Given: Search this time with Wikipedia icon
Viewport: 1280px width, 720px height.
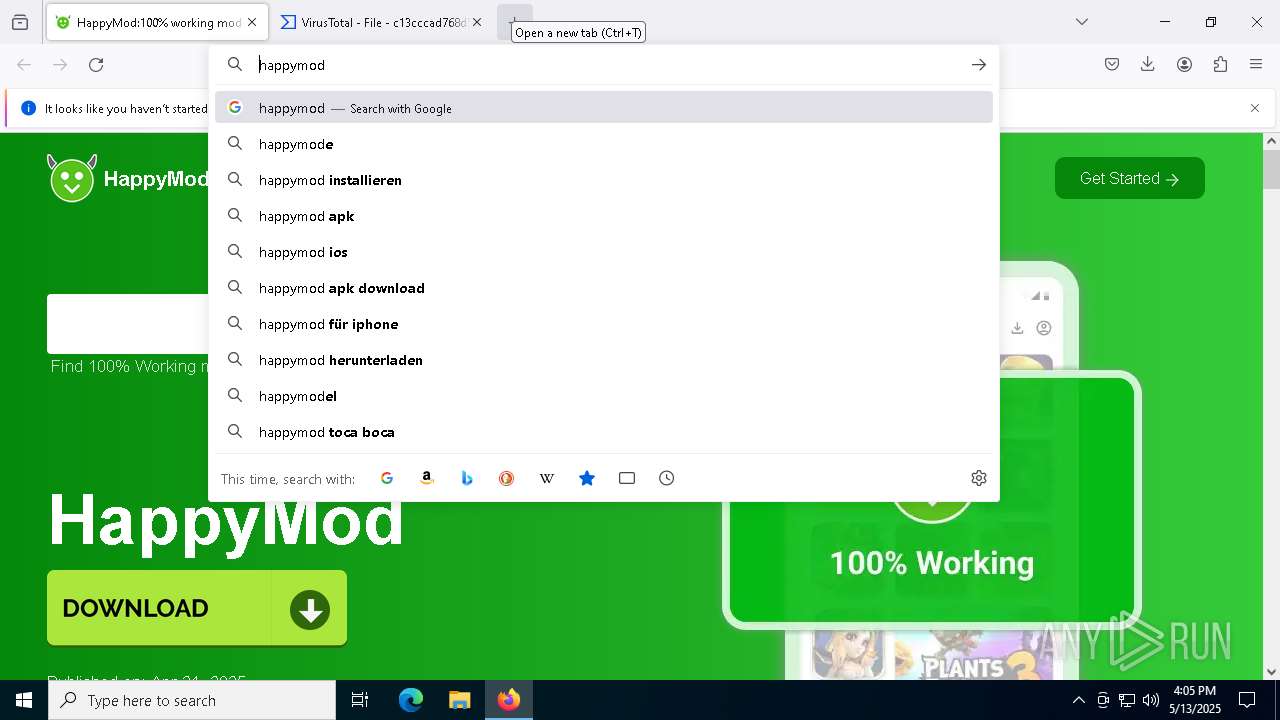Looking at the screenshot, I should [x=547, y=478].
